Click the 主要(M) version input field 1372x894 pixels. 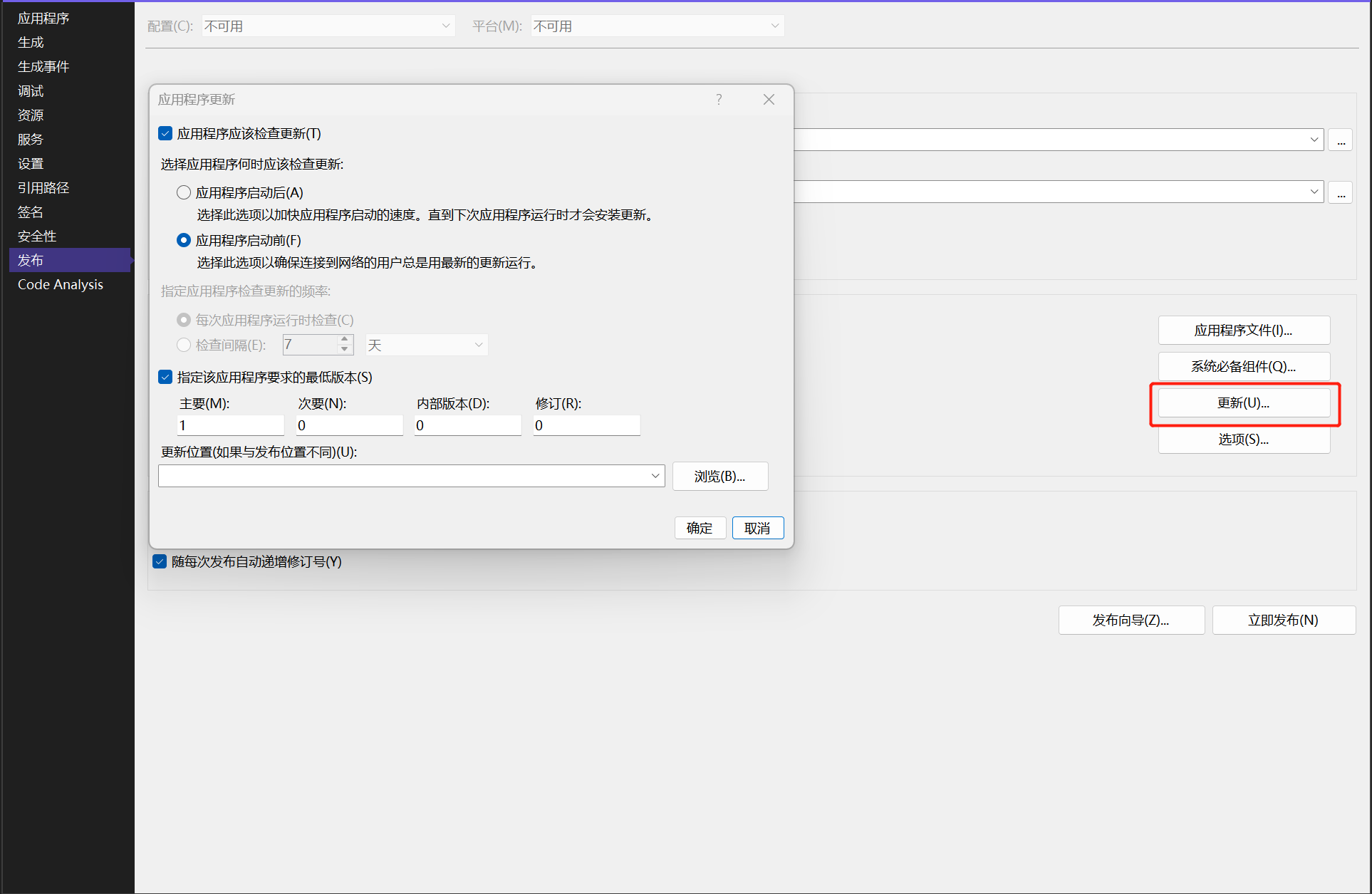[230, 426]
